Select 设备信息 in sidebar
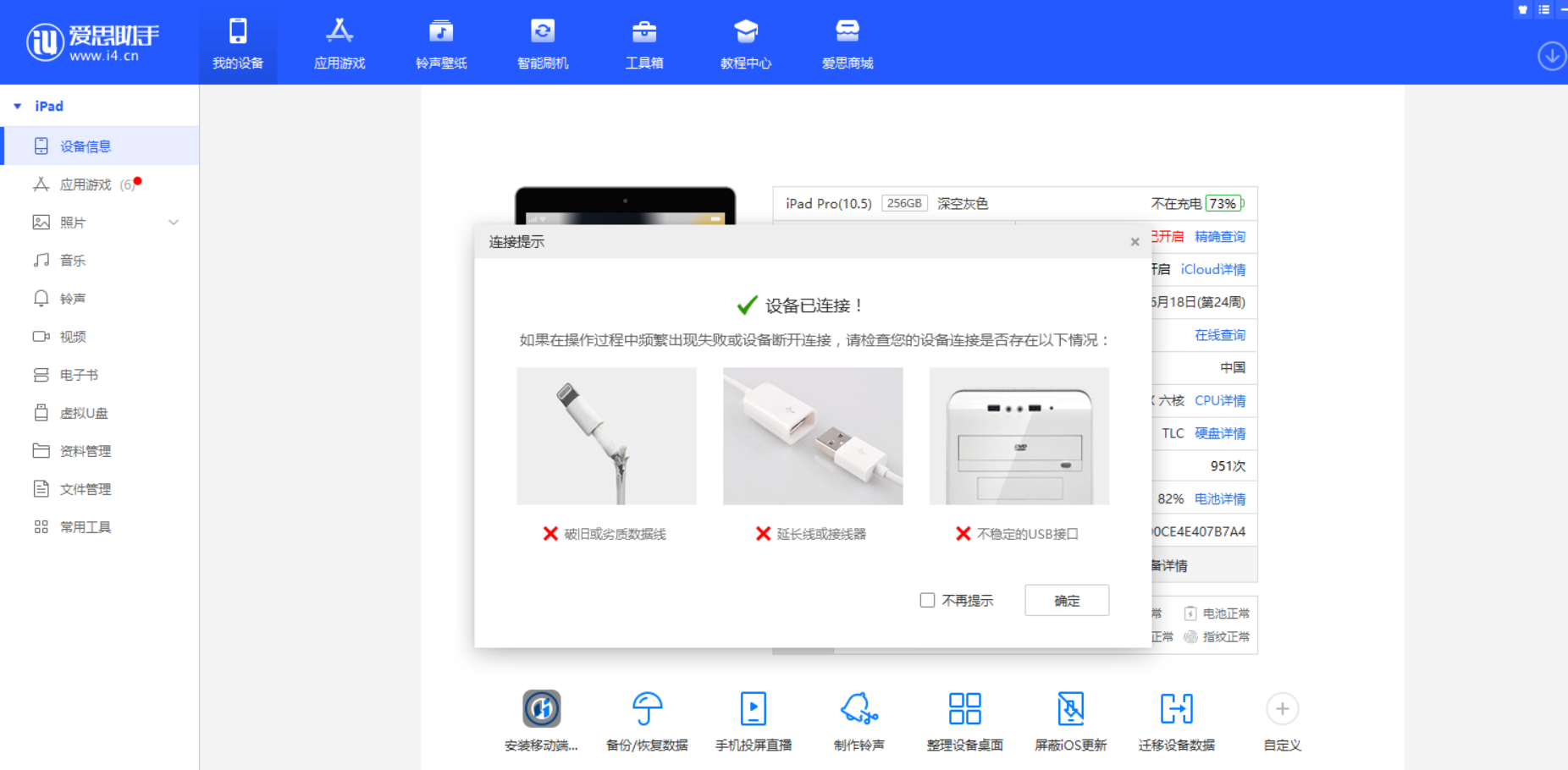This screenshot has height=770, width=1568. [100, 146]
